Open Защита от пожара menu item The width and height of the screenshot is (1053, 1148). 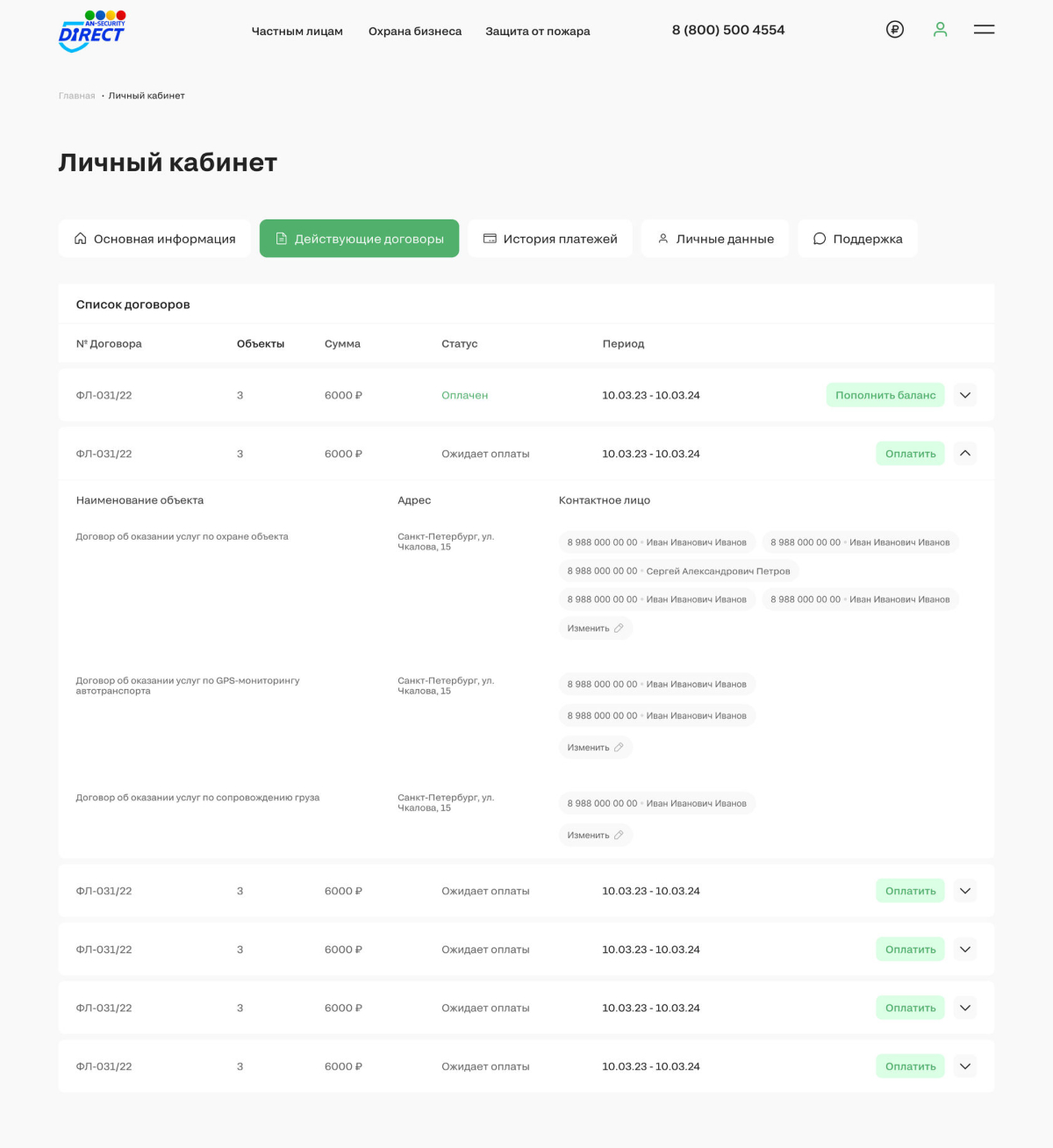coord(538,31)
